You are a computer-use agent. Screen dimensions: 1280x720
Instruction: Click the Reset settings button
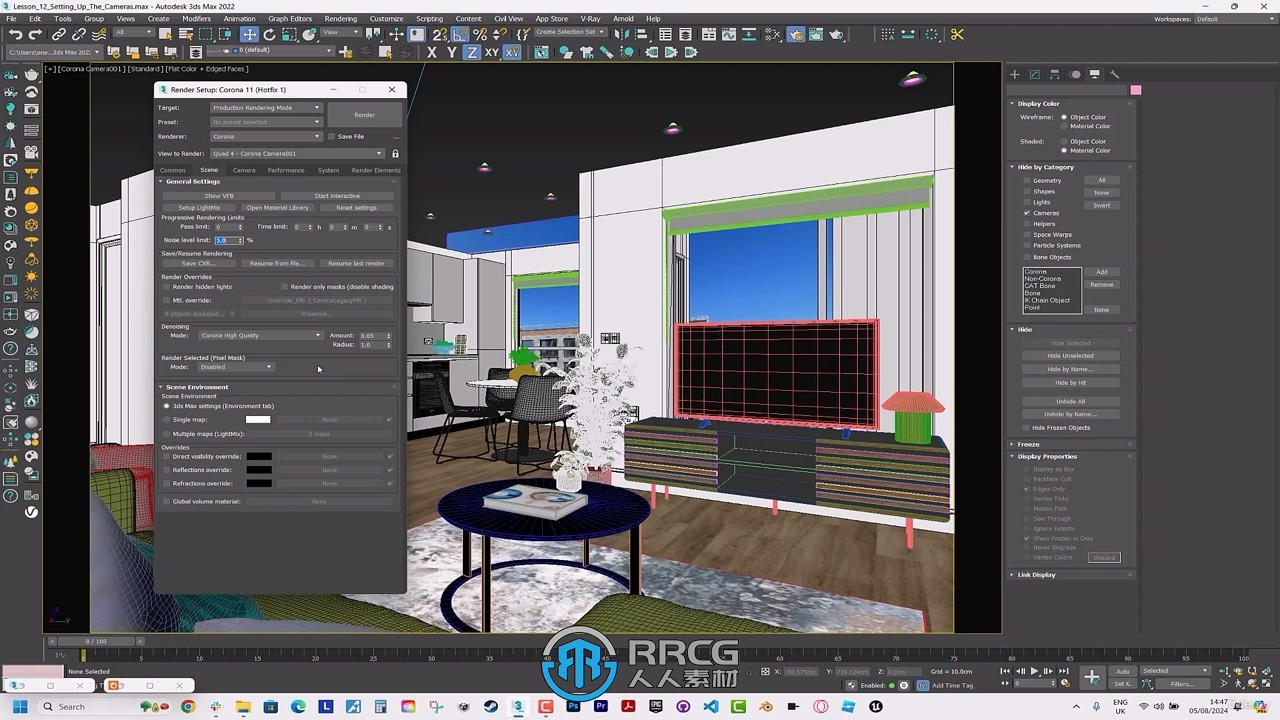(x=356, y=208)
